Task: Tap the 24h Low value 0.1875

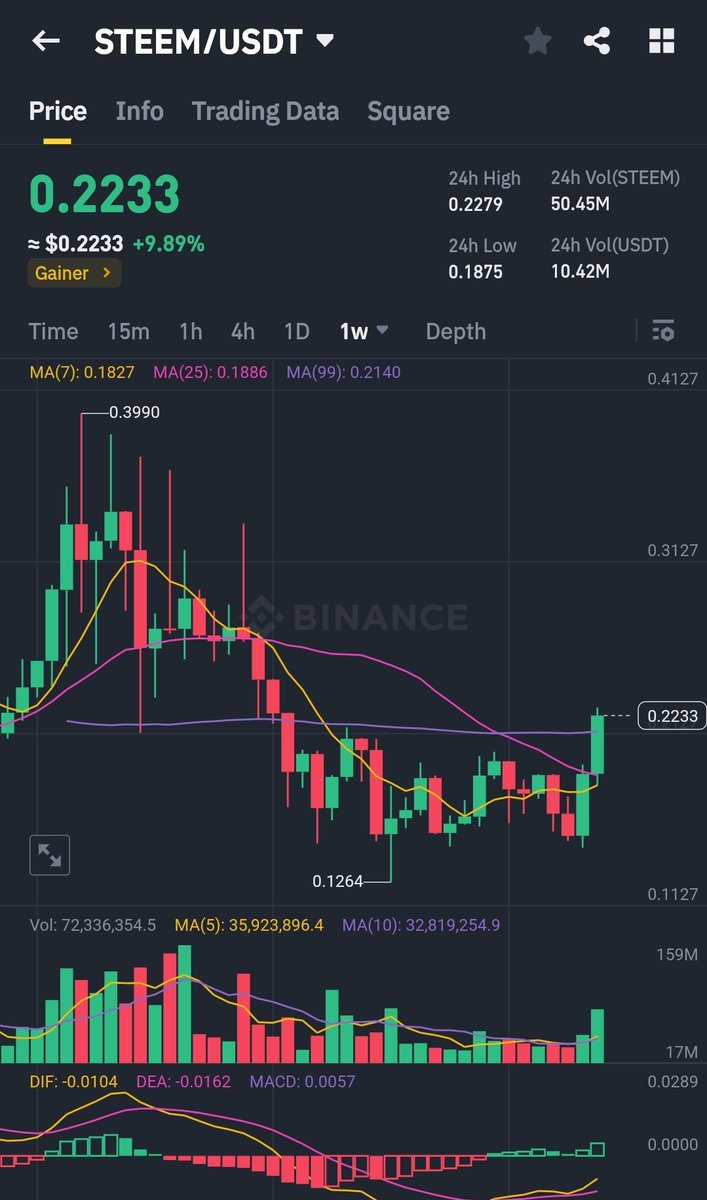Action: tap(475, 271)
